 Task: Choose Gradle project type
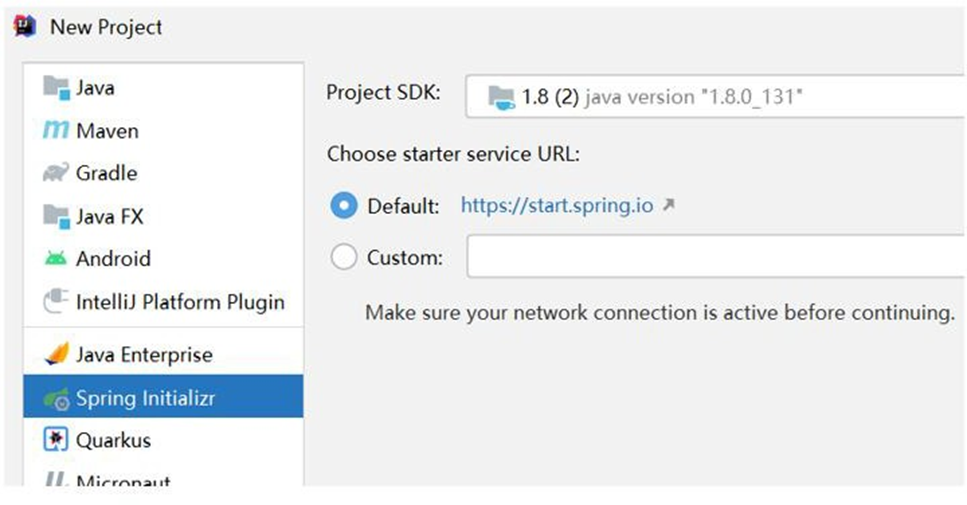pyautogui.click(x=106, y=174)
